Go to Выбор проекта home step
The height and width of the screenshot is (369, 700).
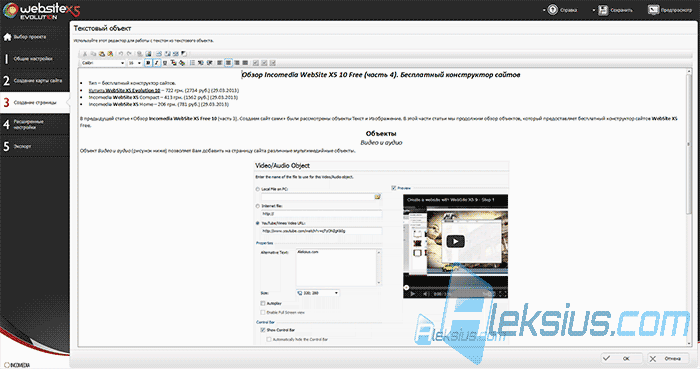click(x=34, y=37)
